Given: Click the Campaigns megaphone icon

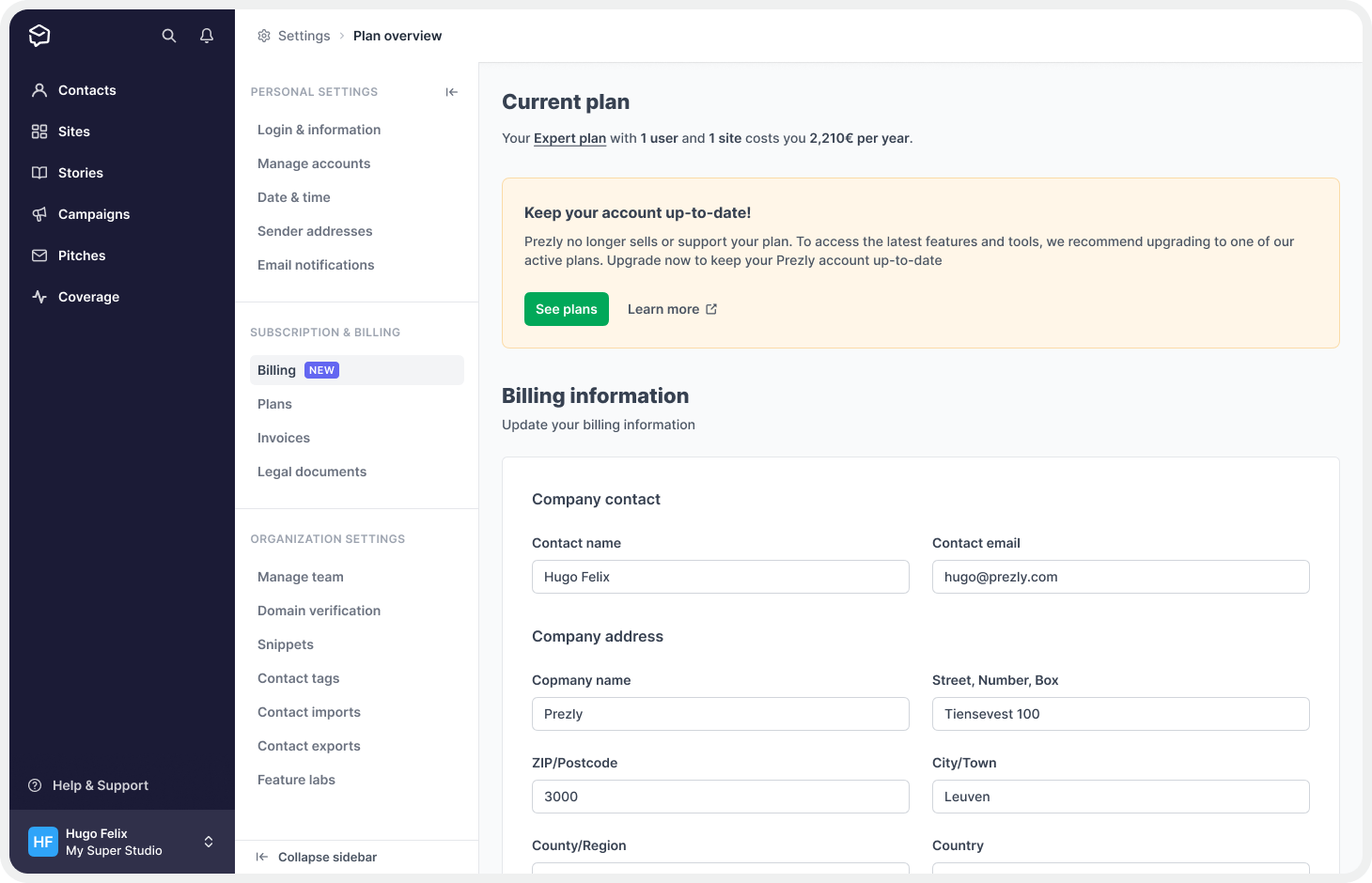Looking at the screenshot, I should [x=39, y=214].
